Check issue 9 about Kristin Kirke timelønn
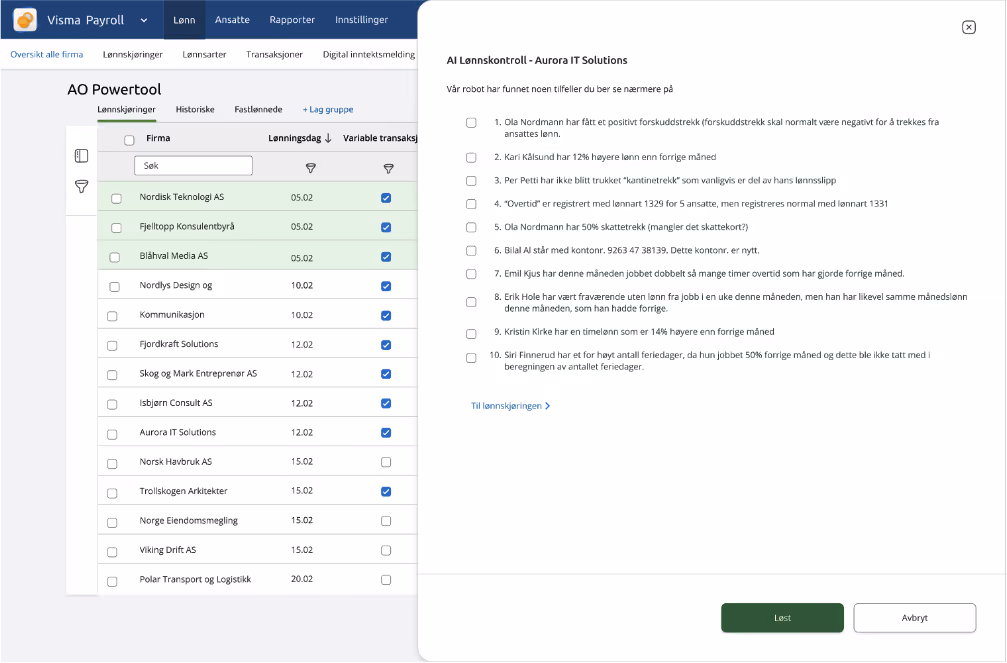The height and width of the screenshot is (663, 1007). [471, 334]
